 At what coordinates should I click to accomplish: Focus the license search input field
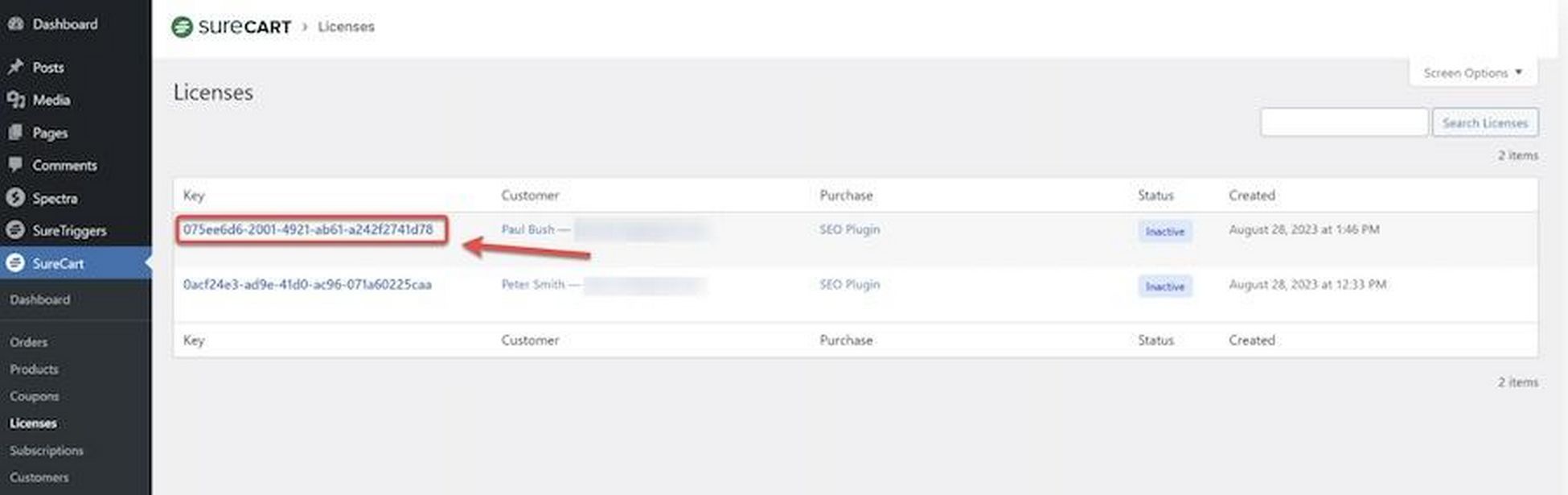(x=1344, y=122)
